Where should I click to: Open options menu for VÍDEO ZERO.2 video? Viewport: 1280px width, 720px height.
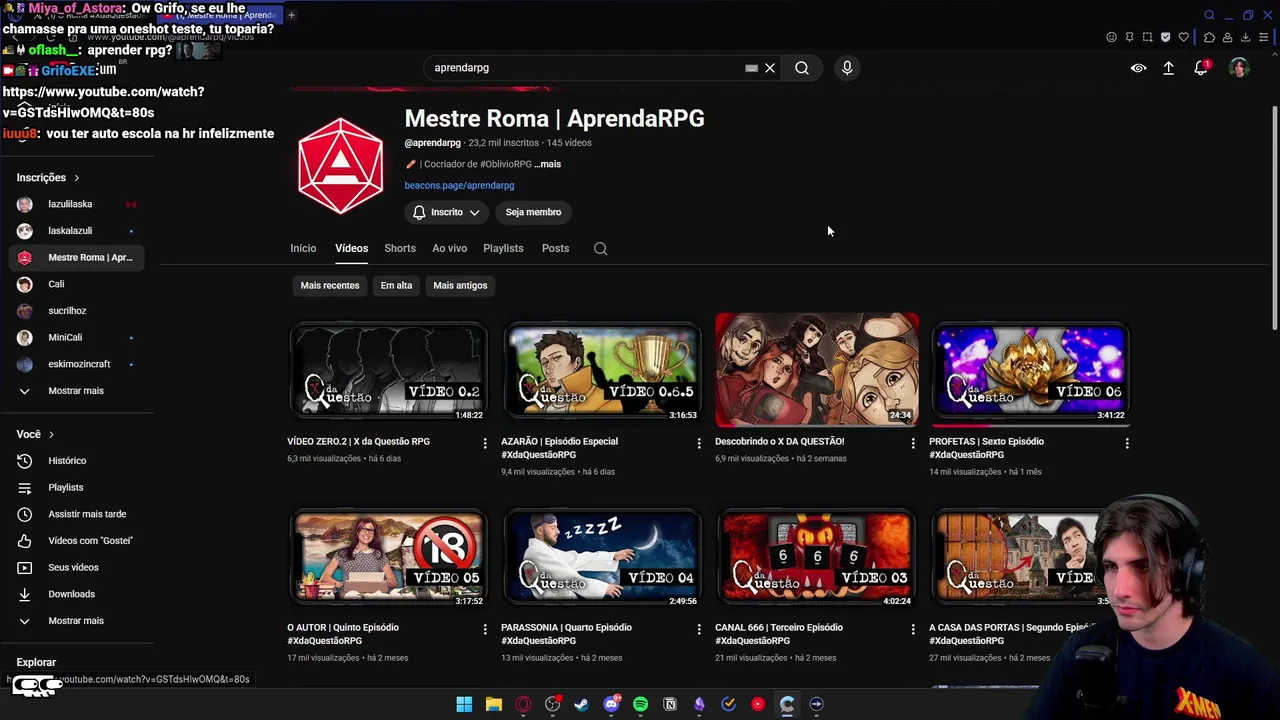[x=485, y=443]
